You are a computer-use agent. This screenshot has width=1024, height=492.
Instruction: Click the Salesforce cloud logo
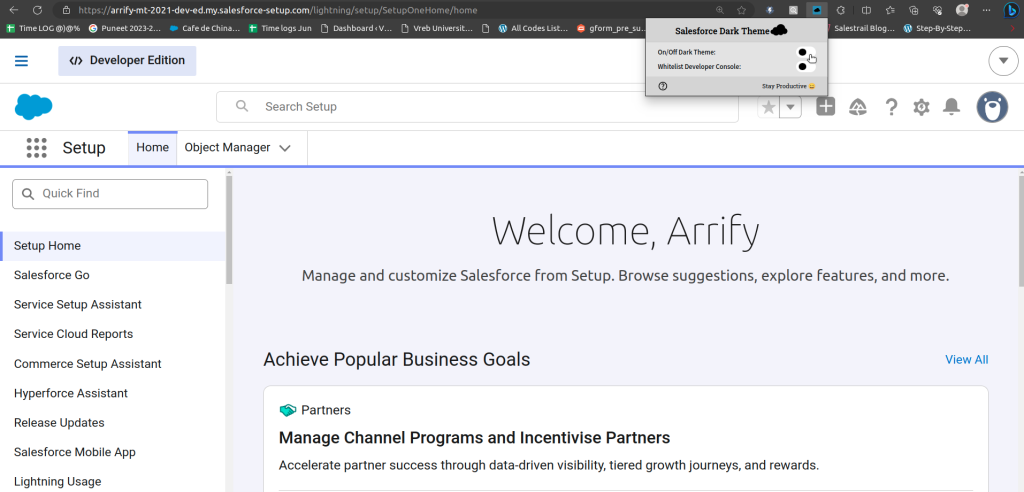click(x=33, y=107)
